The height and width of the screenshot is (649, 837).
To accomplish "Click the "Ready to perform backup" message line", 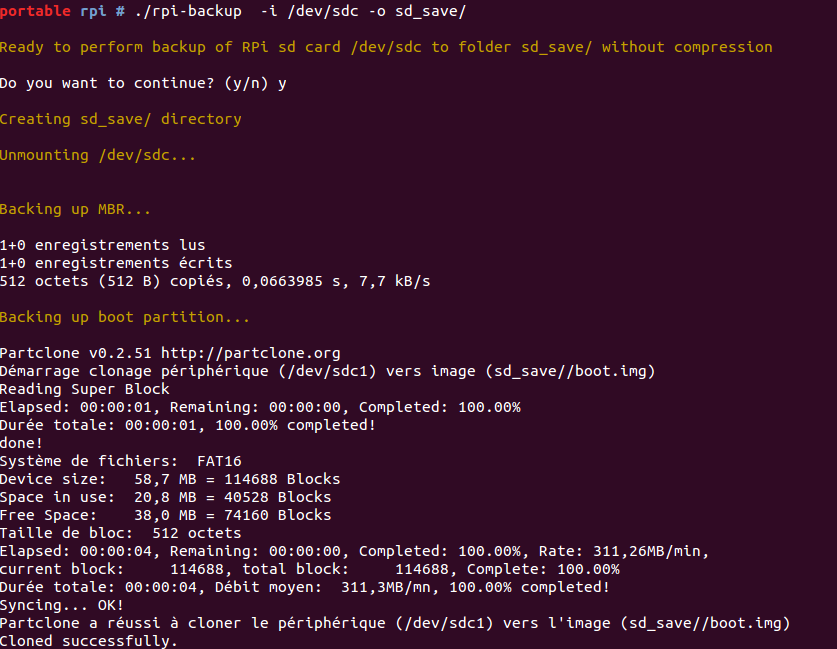I will point(386,47).
